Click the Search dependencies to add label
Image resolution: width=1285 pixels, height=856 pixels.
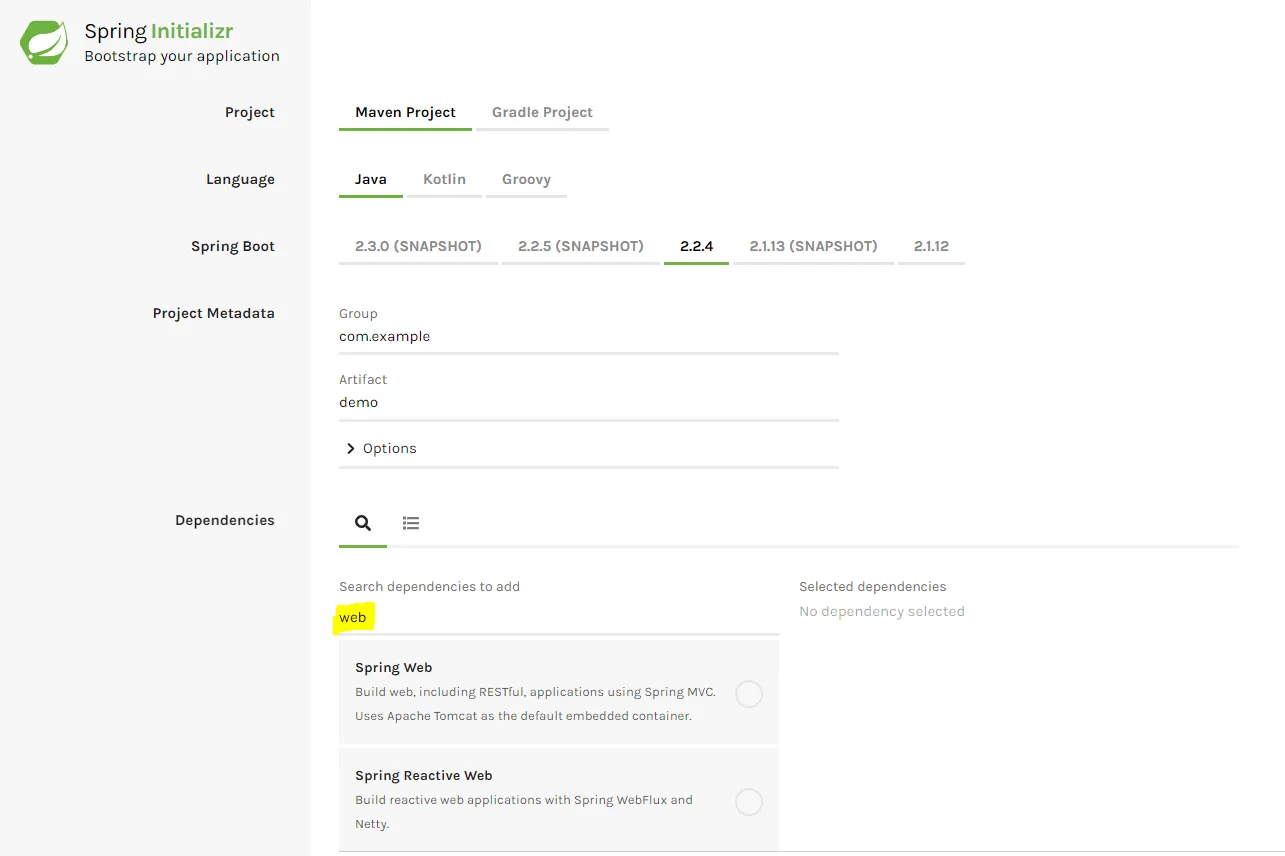point(430,587)
